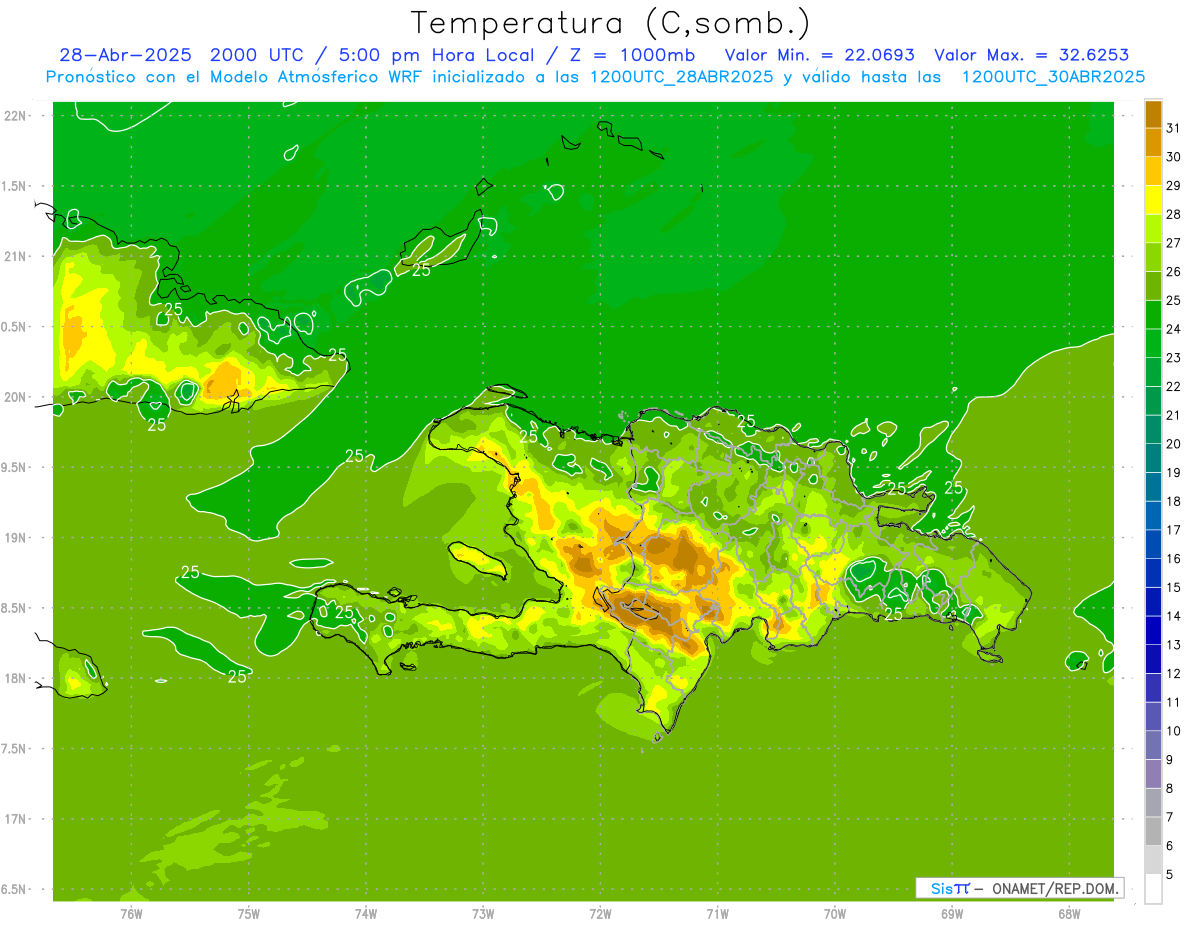
Task: Click the '22N' latitude axis label
Action: pos(16,116)
